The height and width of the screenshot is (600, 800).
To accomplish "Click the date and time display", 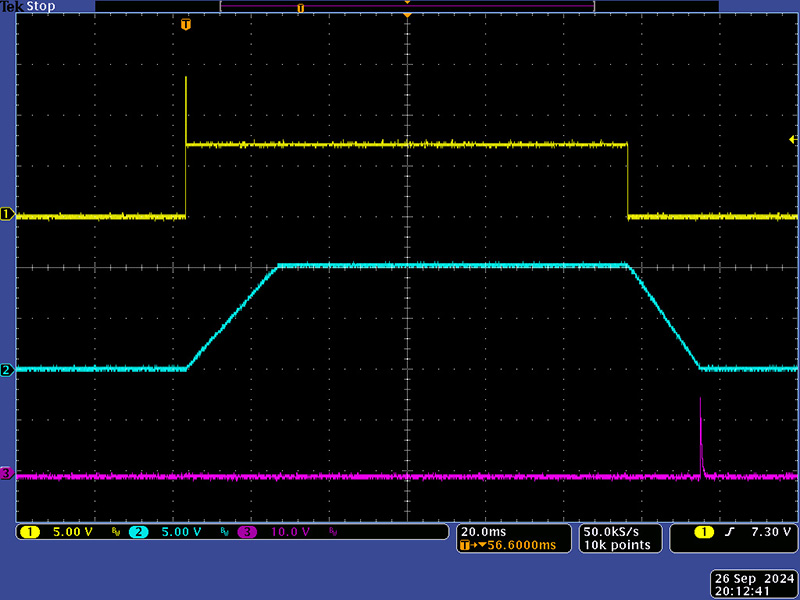I will [754, 583].
